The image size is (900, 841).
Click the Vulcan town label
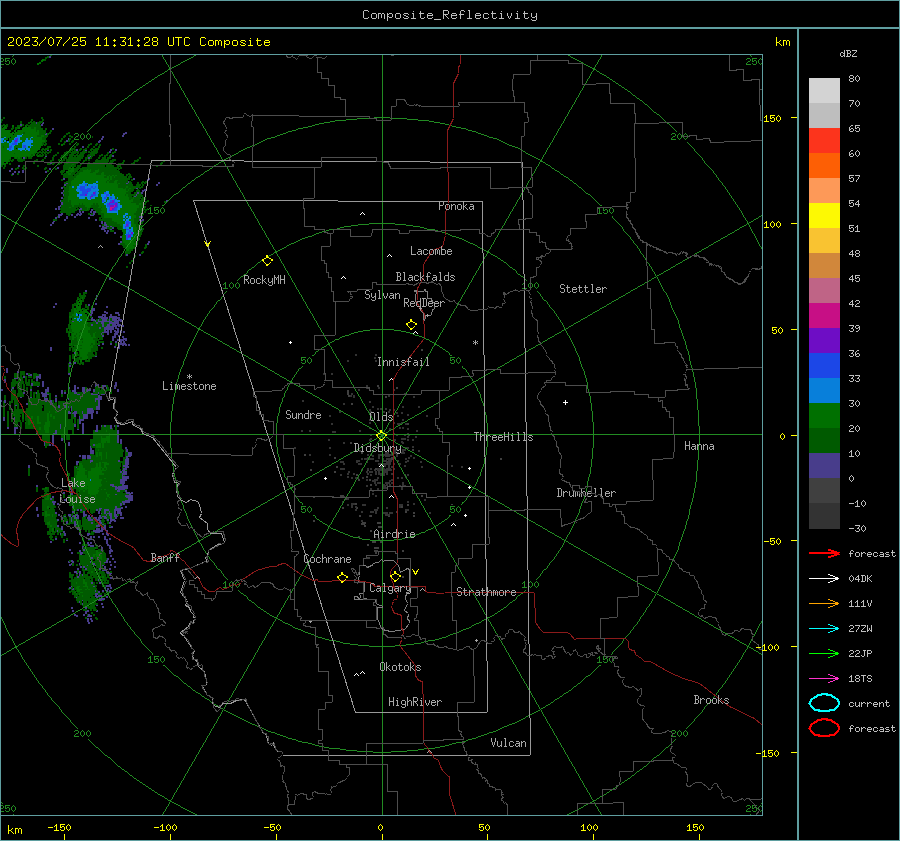point(508,743)
